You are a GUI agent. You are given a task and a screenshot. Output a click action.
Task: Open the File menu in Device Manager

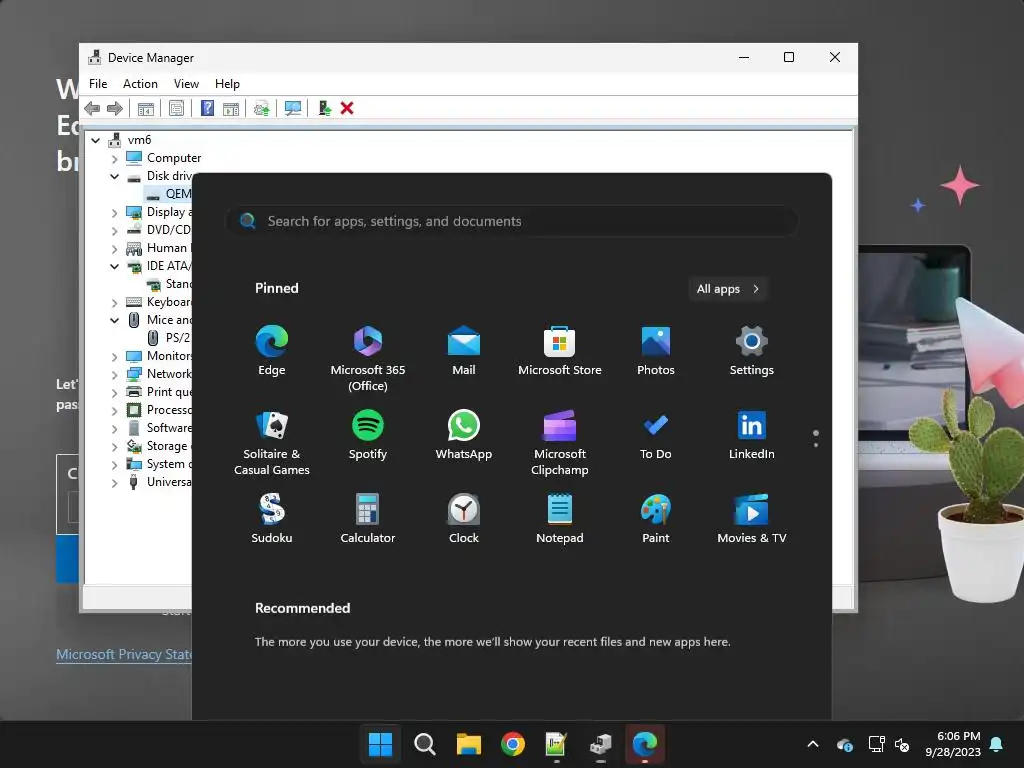[98, 84]
